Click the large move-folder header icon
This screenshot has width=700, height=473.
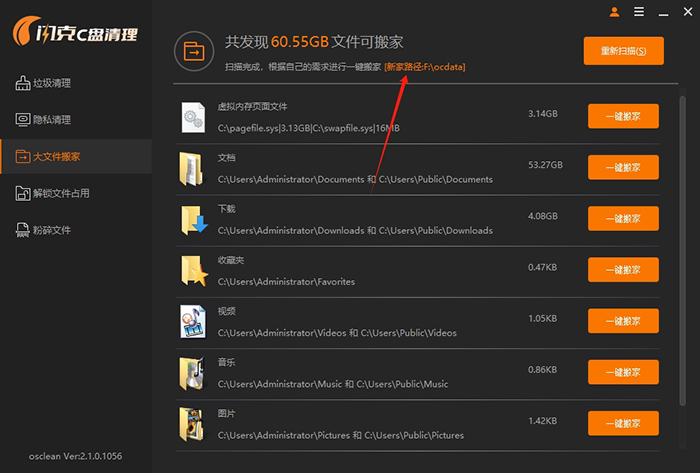point(194,51)
